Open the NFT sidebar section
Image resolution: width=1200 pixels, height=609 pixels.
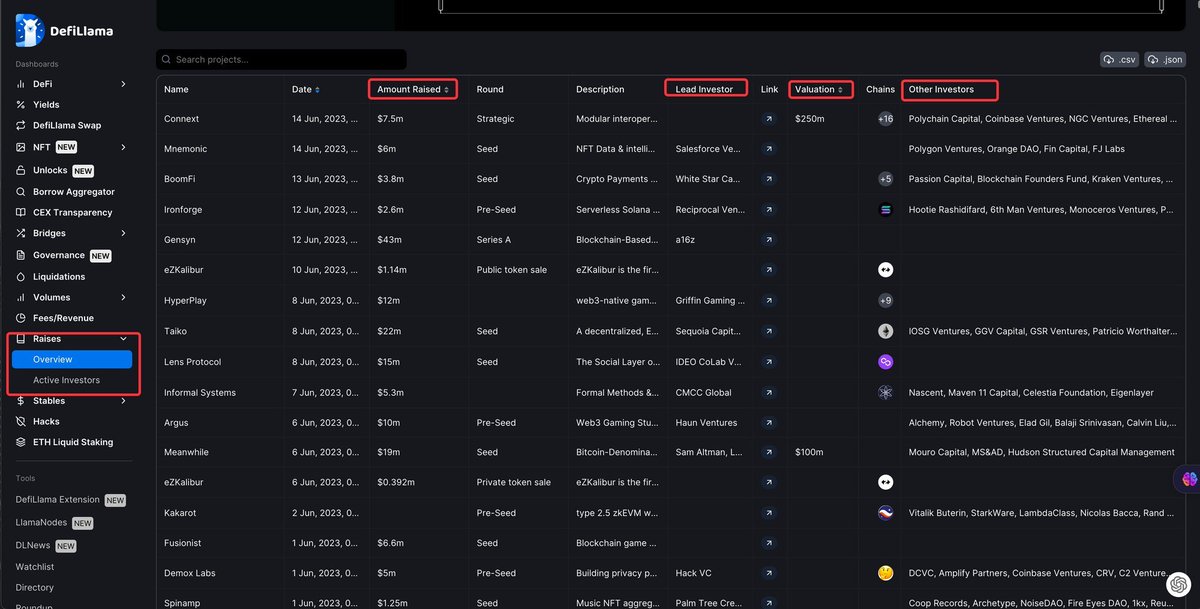(x=41, y=147)
